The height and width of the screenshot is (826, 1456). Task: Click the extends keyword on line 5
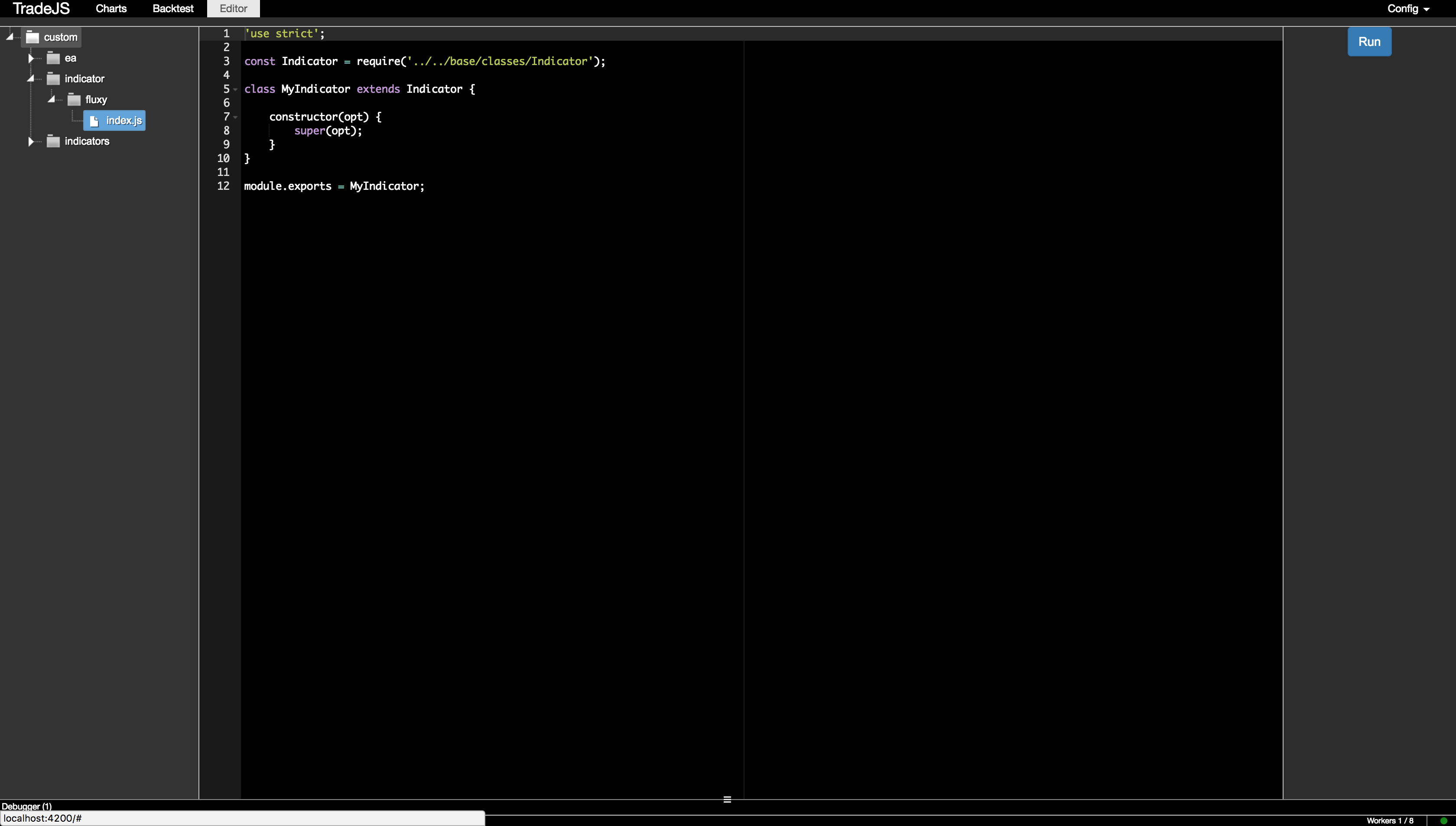[378, 89]
